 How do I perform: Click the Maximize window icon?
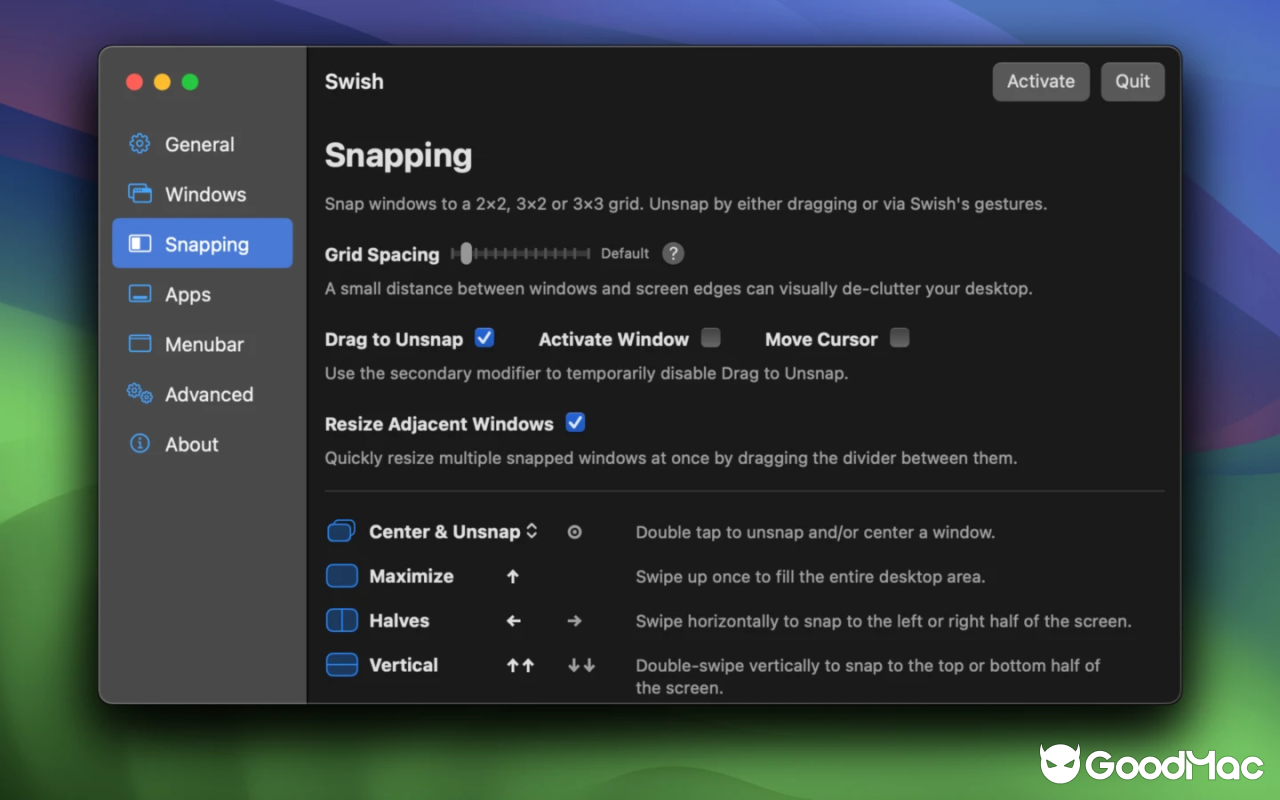[341, 576]
